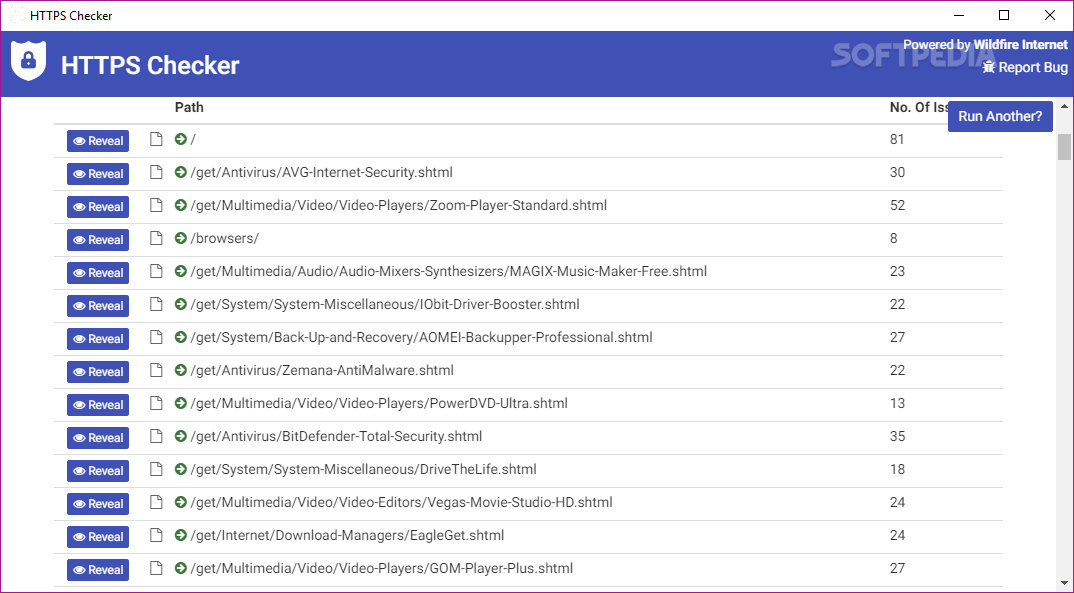Click the page icon for PowerDVD-Ultra.shtml
Screen dimensions: 1074x593
pos(156,402)
